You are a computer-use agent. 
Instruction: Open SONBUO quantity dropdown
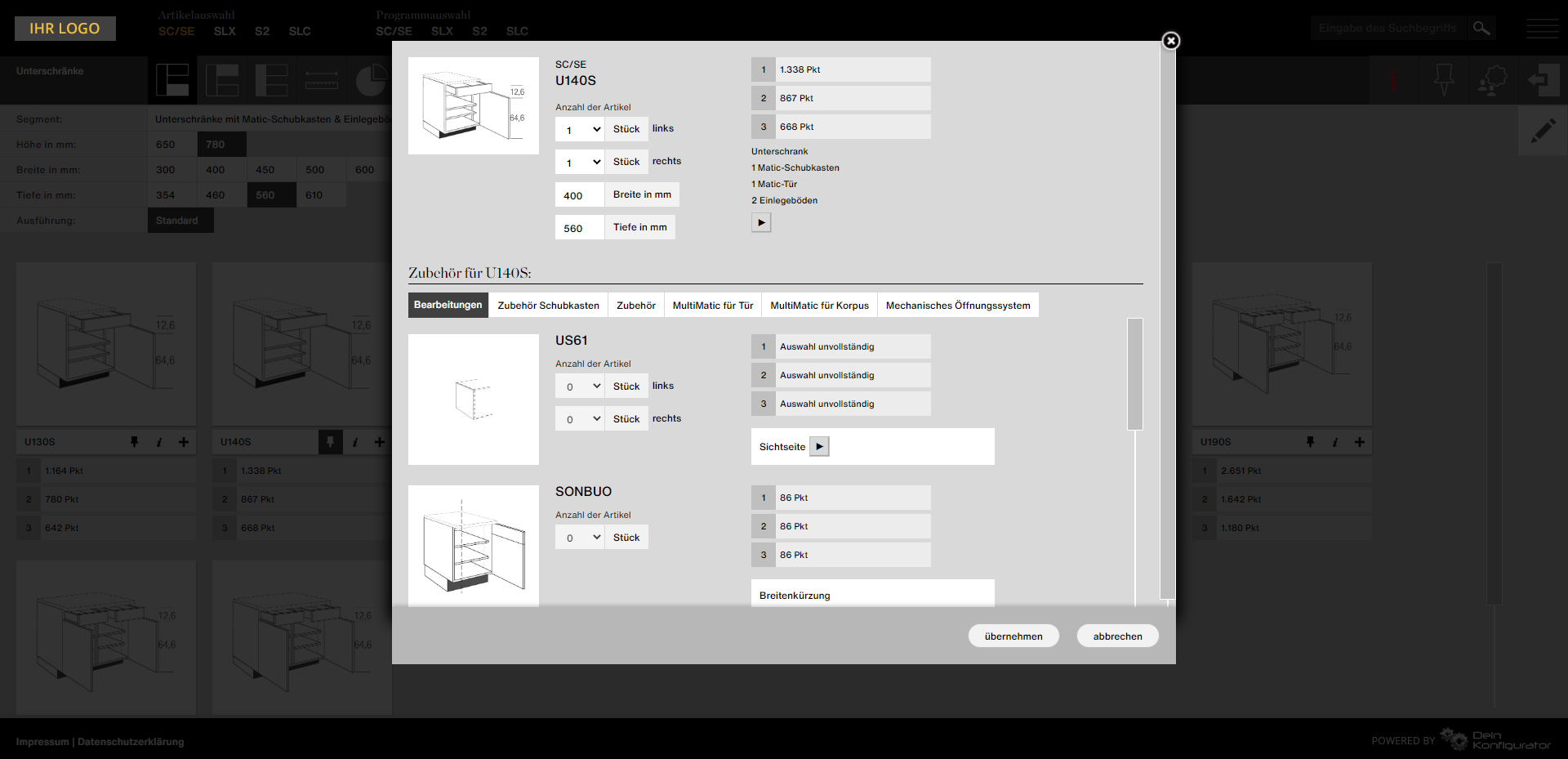[x=580, y=538]
